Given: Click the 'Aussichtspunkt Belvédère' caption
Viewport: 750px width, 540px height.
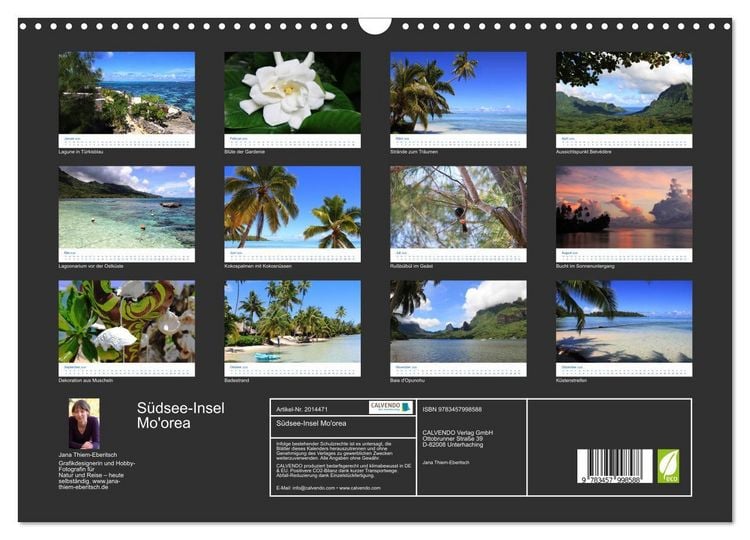Looking at the screenshot, I should click(584, 152).
